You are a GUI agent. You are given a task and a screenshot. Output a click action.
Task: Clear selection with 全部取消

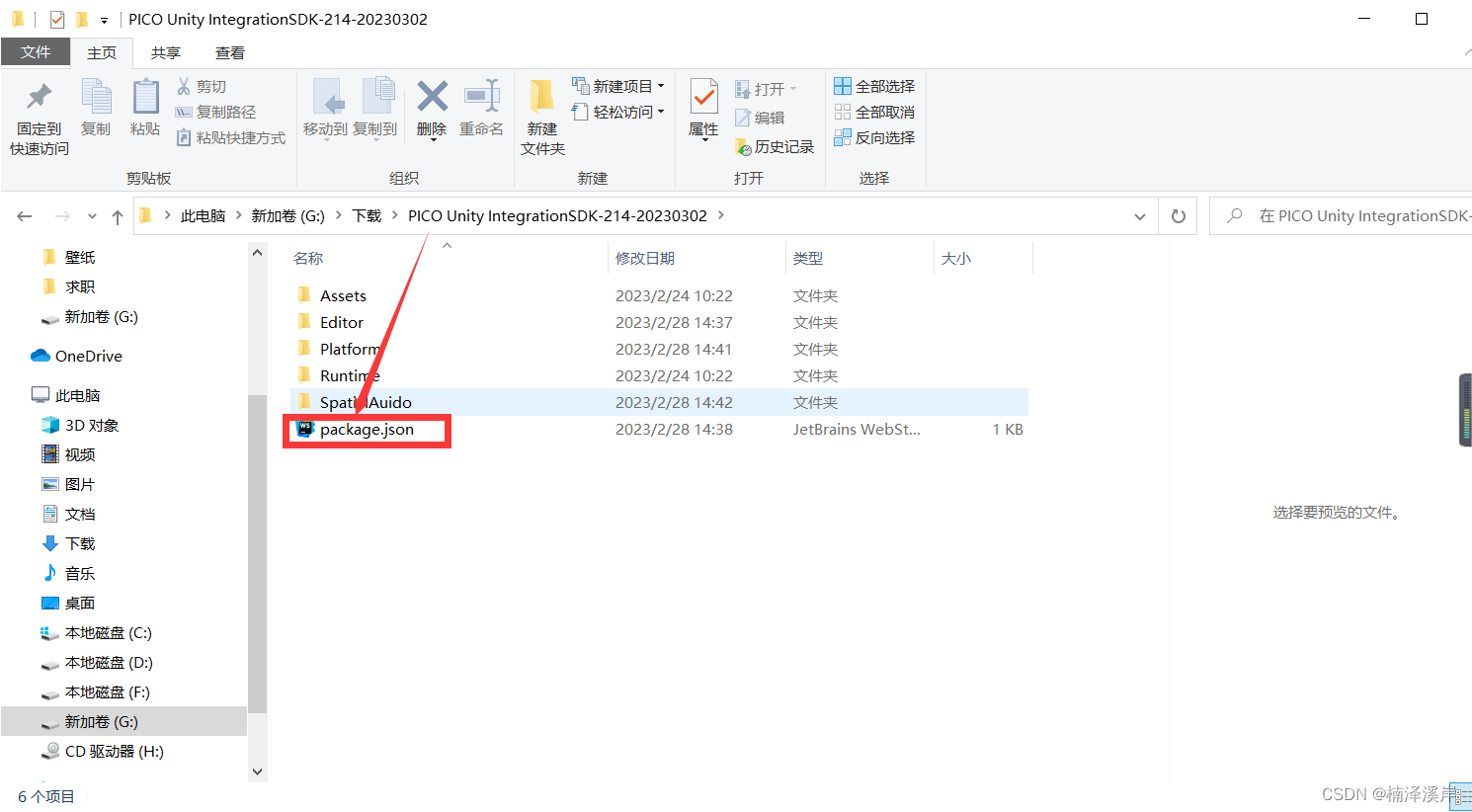coord(873,111)
